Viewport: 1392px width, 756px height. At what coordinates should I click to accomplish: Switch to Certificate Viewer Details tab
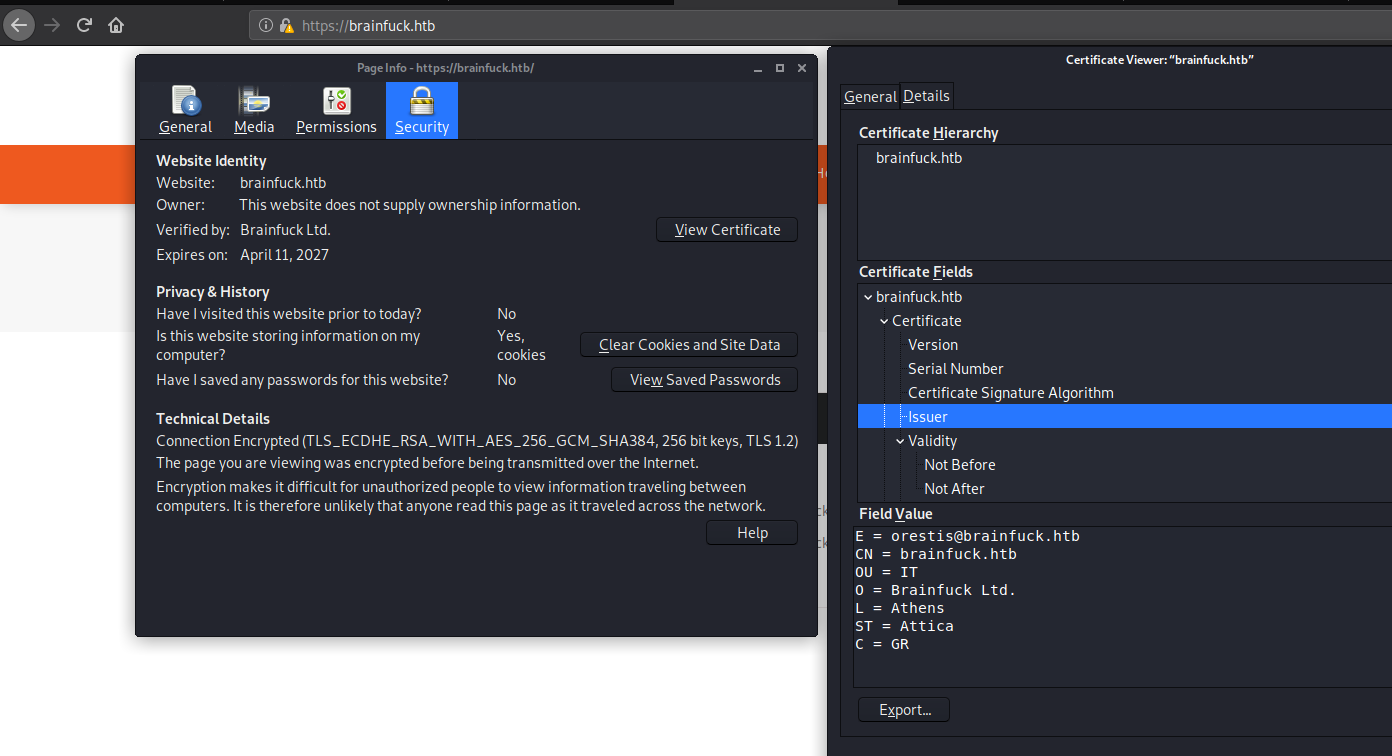[x=927, y=96]
